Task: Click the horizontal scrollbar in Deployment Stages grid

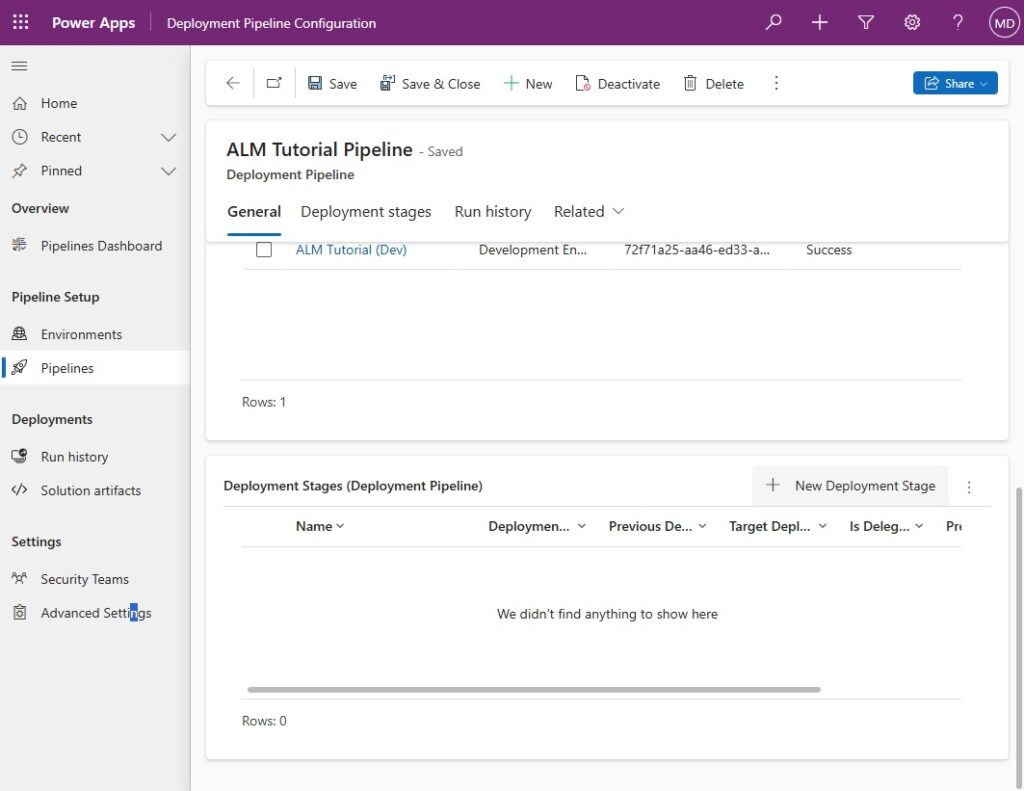Action: pos(534,690)
